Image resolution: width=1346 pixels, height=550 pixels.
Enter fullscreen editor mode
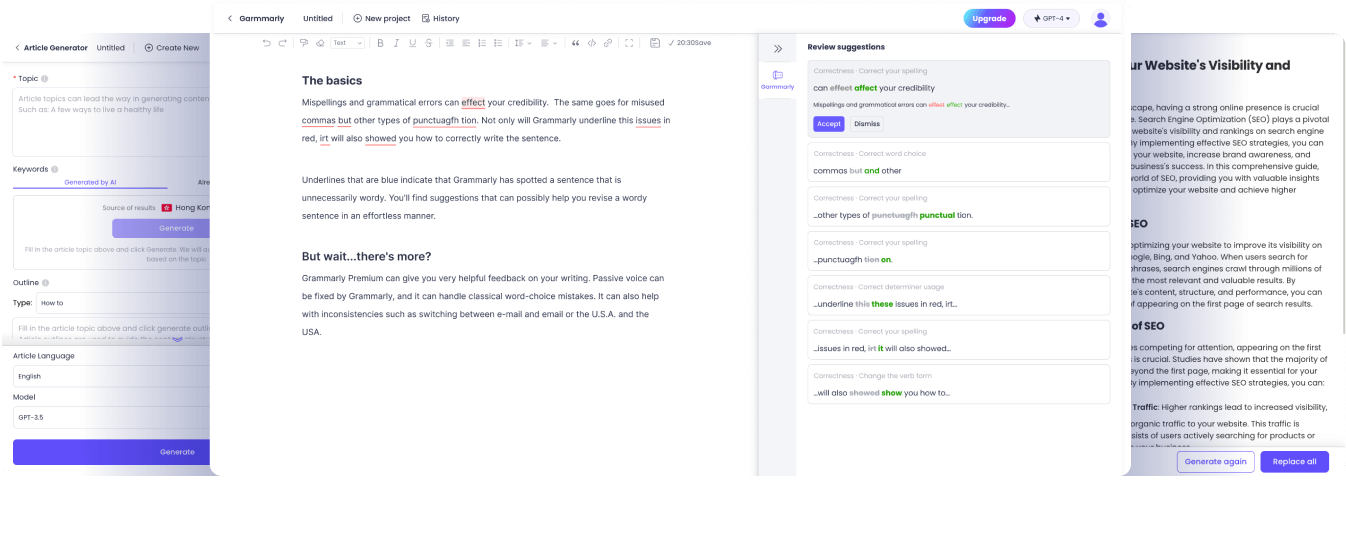[629, 43]
